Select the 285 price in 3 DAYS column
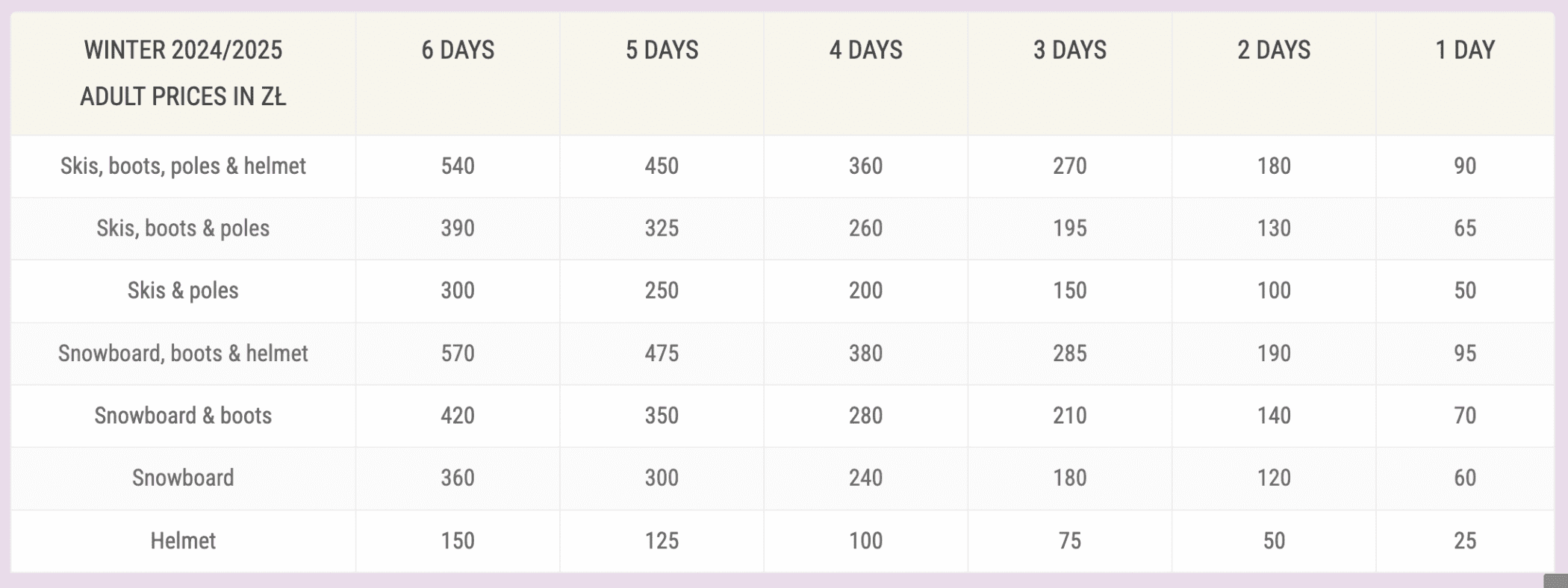This screenshot has width=1568, height=588. 1069,353
